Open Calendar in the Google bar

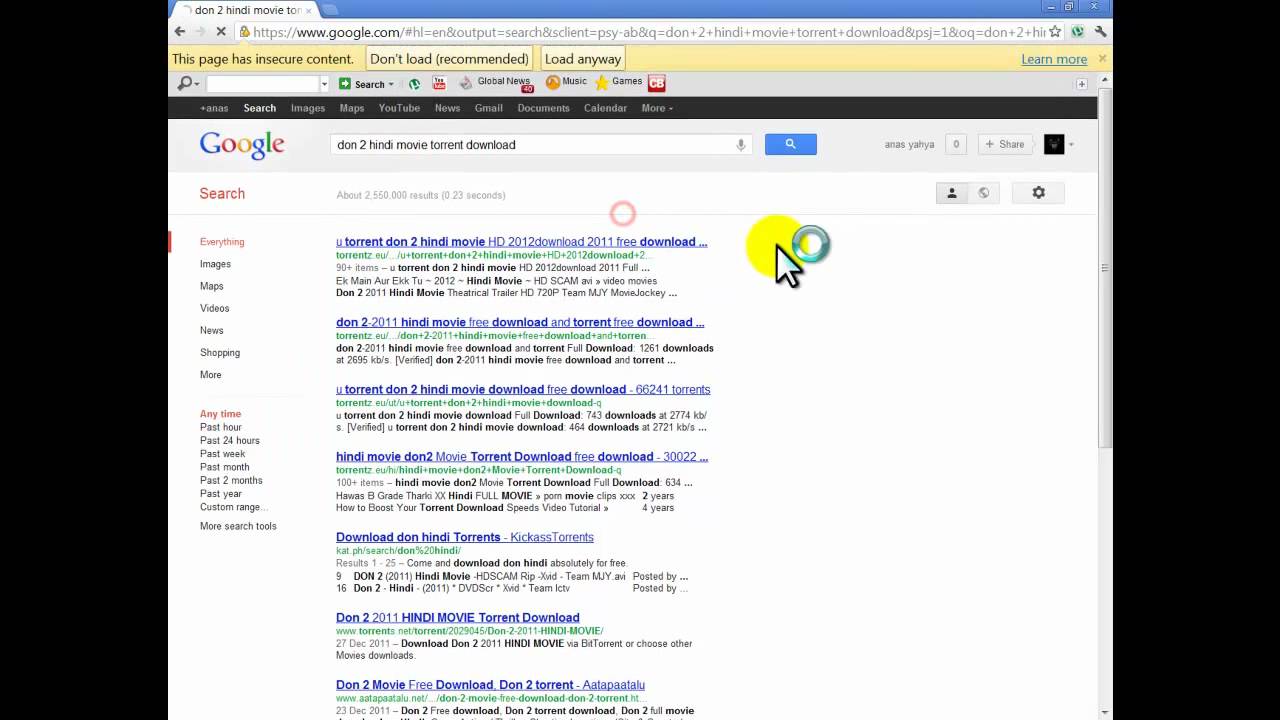pyautogui.click(x=605, y=108)
